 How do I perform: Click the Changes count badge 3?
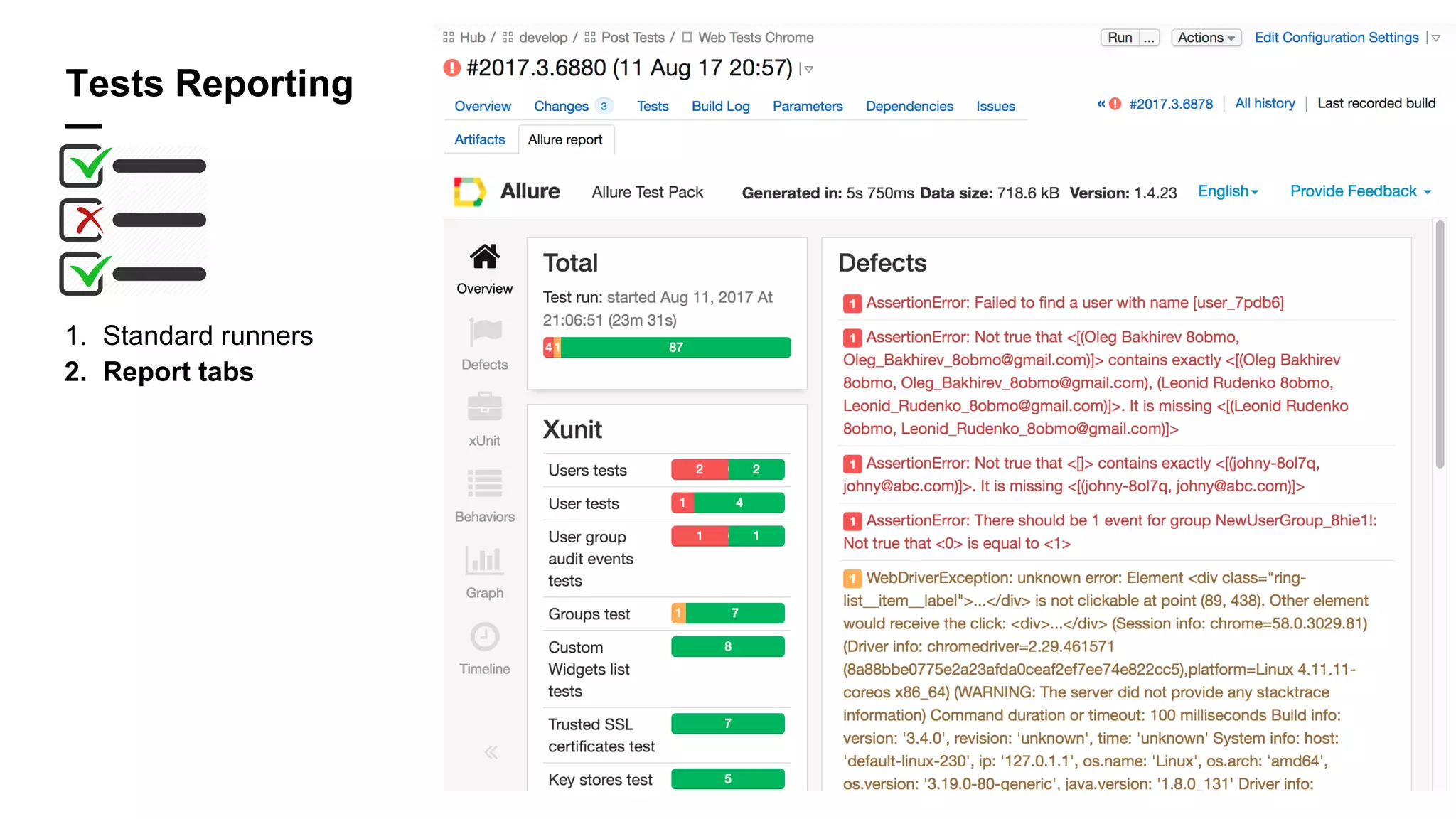(x=604, y=106)
